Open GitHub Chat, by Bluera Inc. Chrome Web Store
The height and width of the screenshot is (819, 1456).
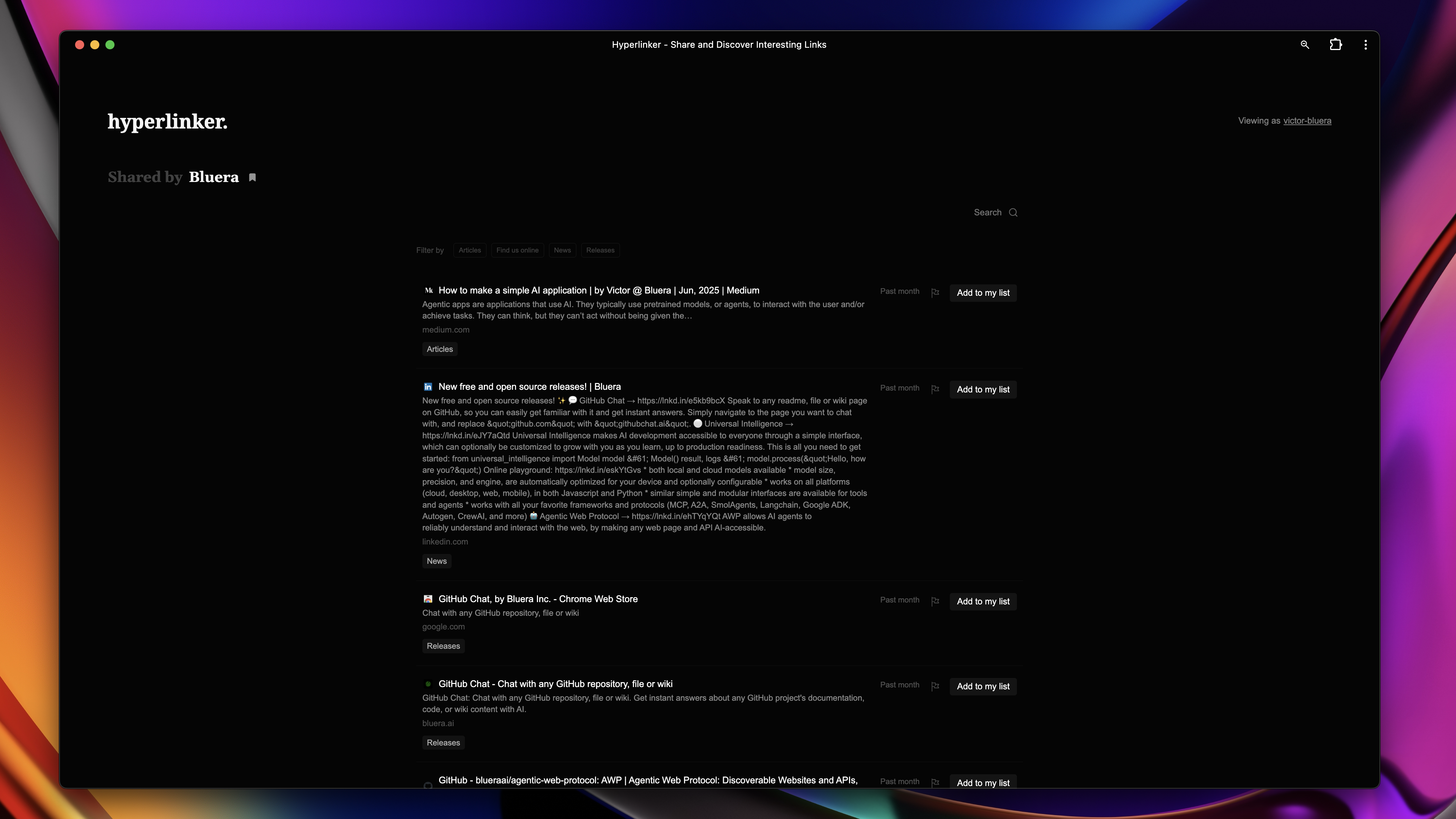point(538,599)
